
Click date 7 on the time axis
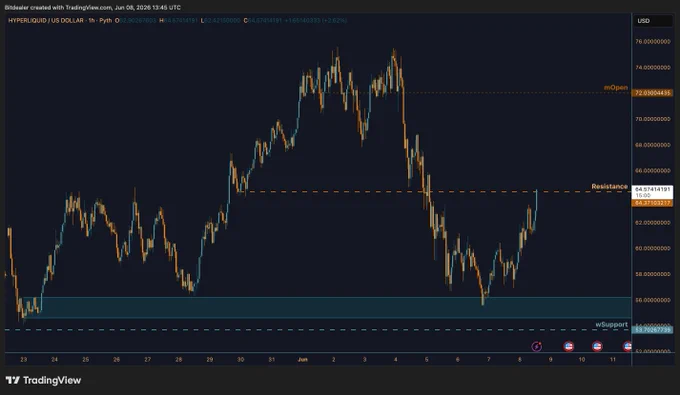point(489,359)
